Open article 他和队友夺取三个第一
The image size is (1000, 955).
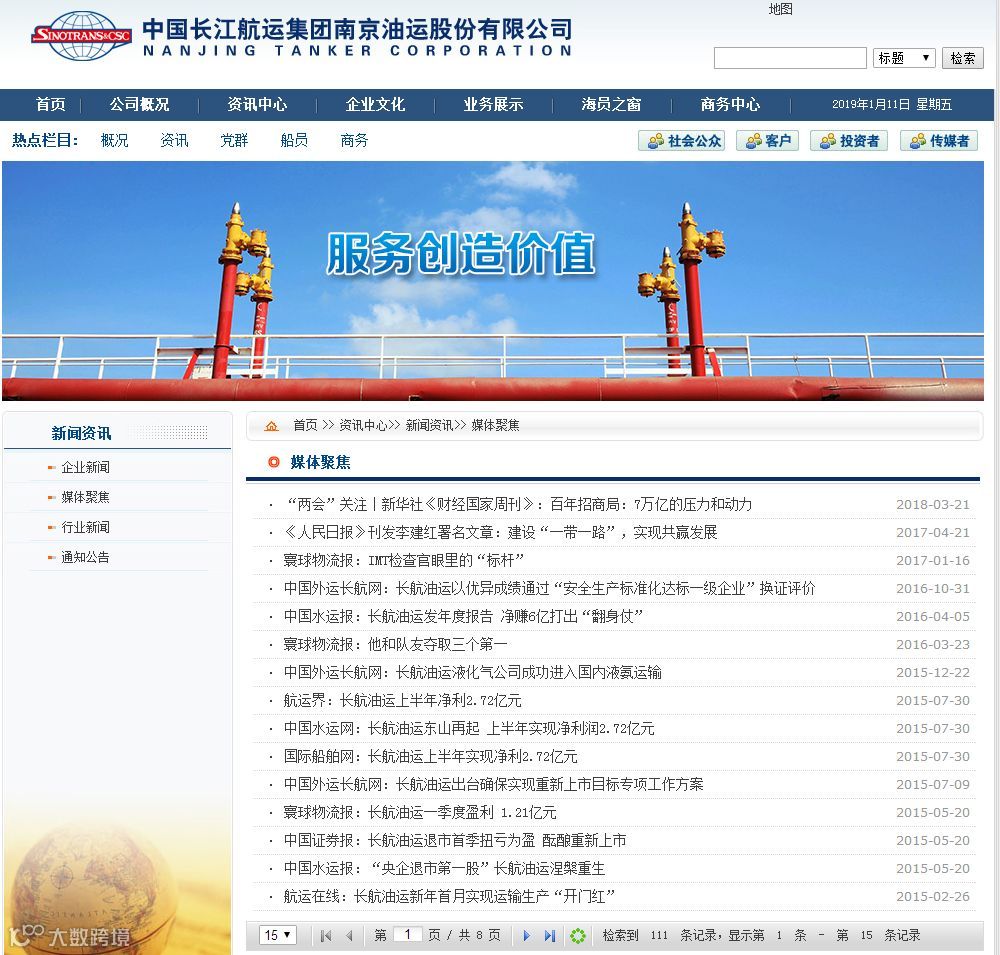point(395,645)
